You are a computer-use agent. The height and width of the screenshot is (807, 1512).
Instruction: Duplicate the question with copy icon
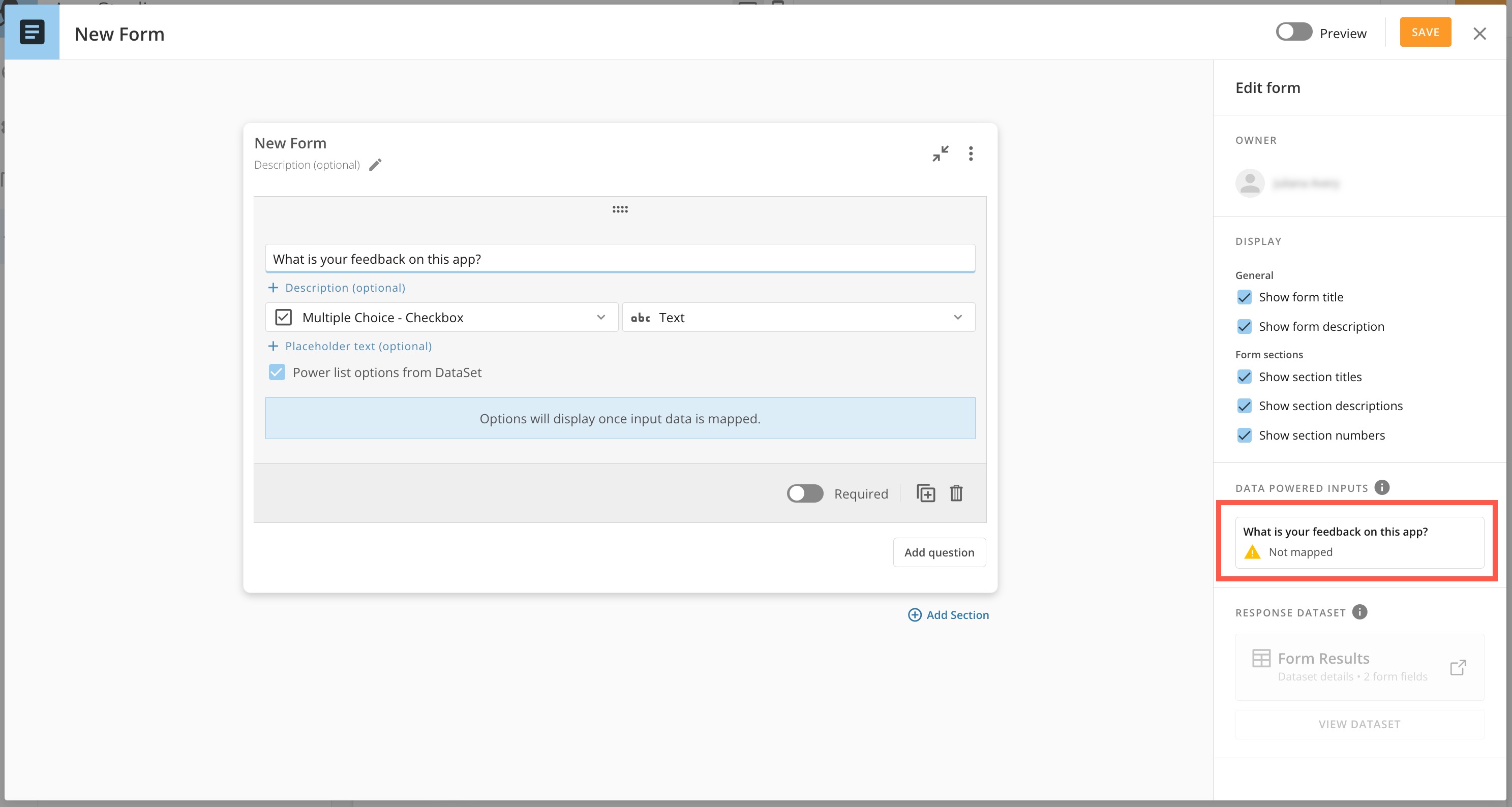click(926, 493)
